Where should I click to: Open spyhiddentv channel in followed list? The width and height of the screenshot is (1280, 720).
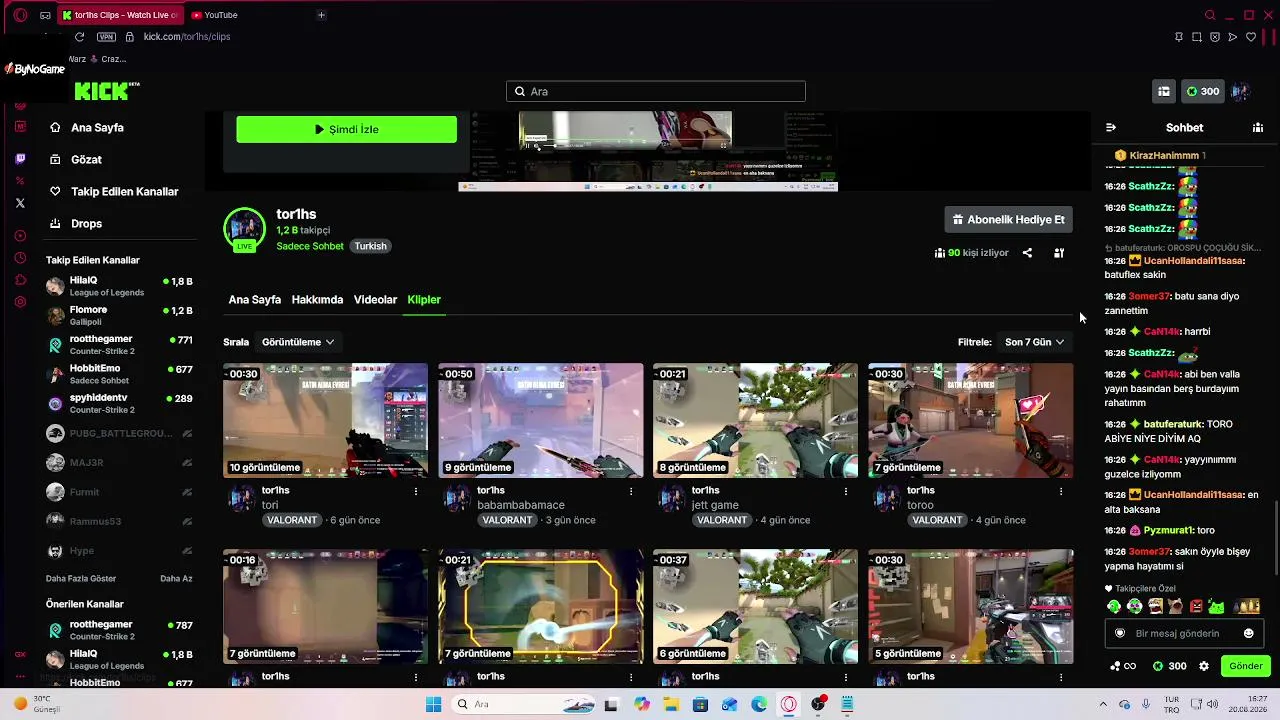click(121, 404)
